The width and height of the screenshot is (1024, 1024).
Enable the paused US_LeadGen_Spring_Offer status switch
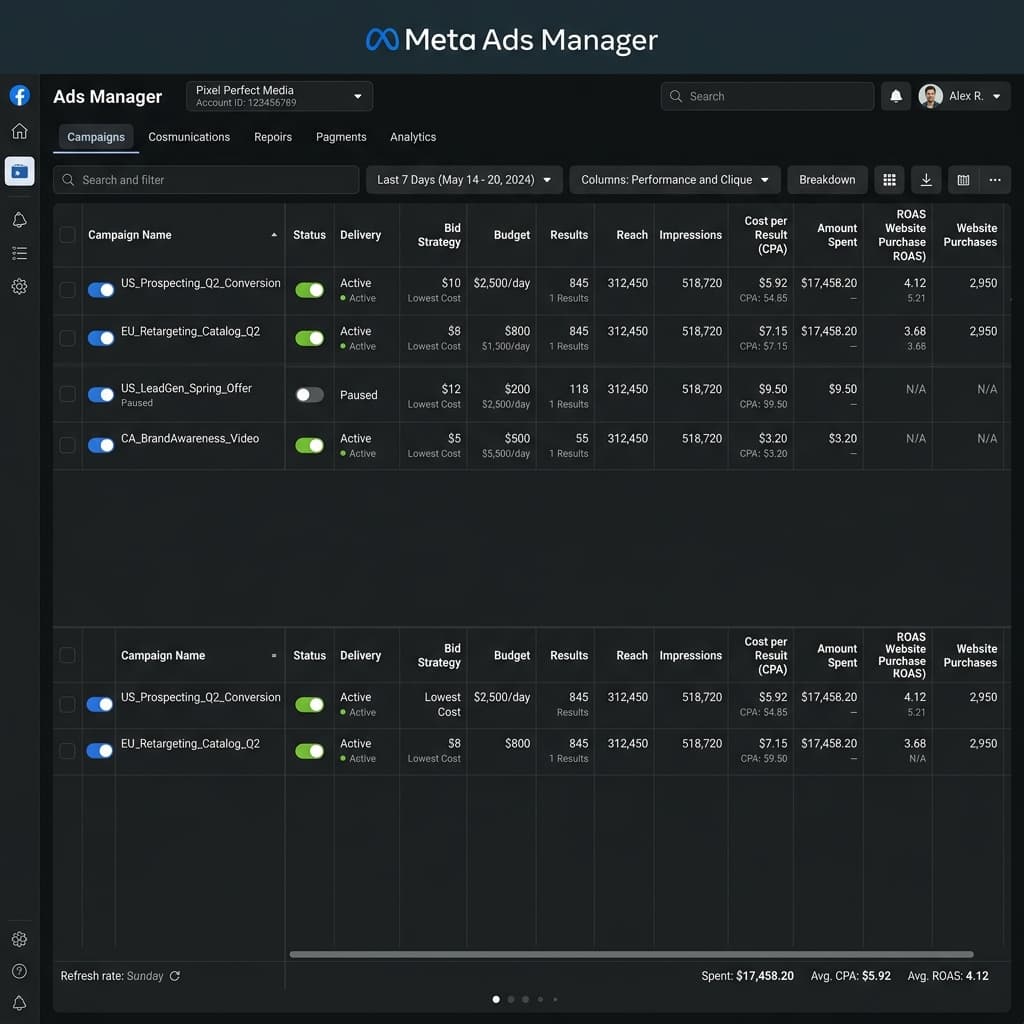coord(309,395)
